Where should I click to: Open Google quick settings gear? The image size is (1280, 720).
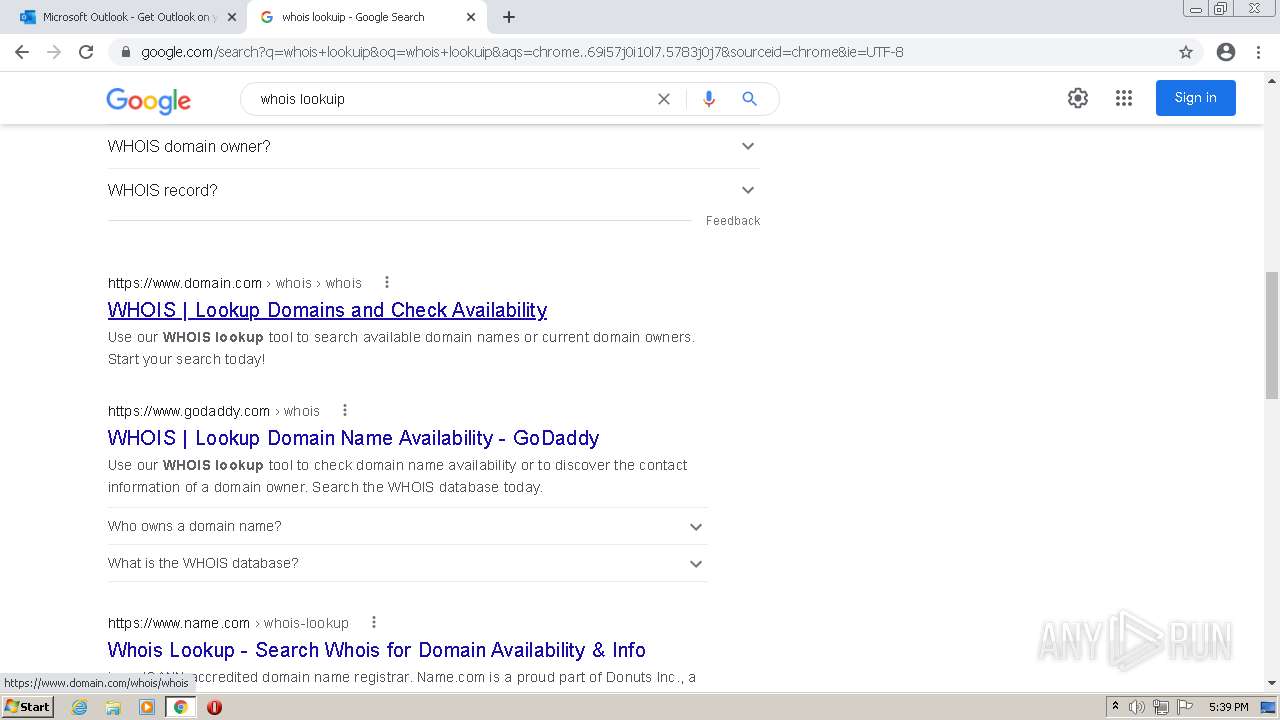click(x=1077, y=98)
